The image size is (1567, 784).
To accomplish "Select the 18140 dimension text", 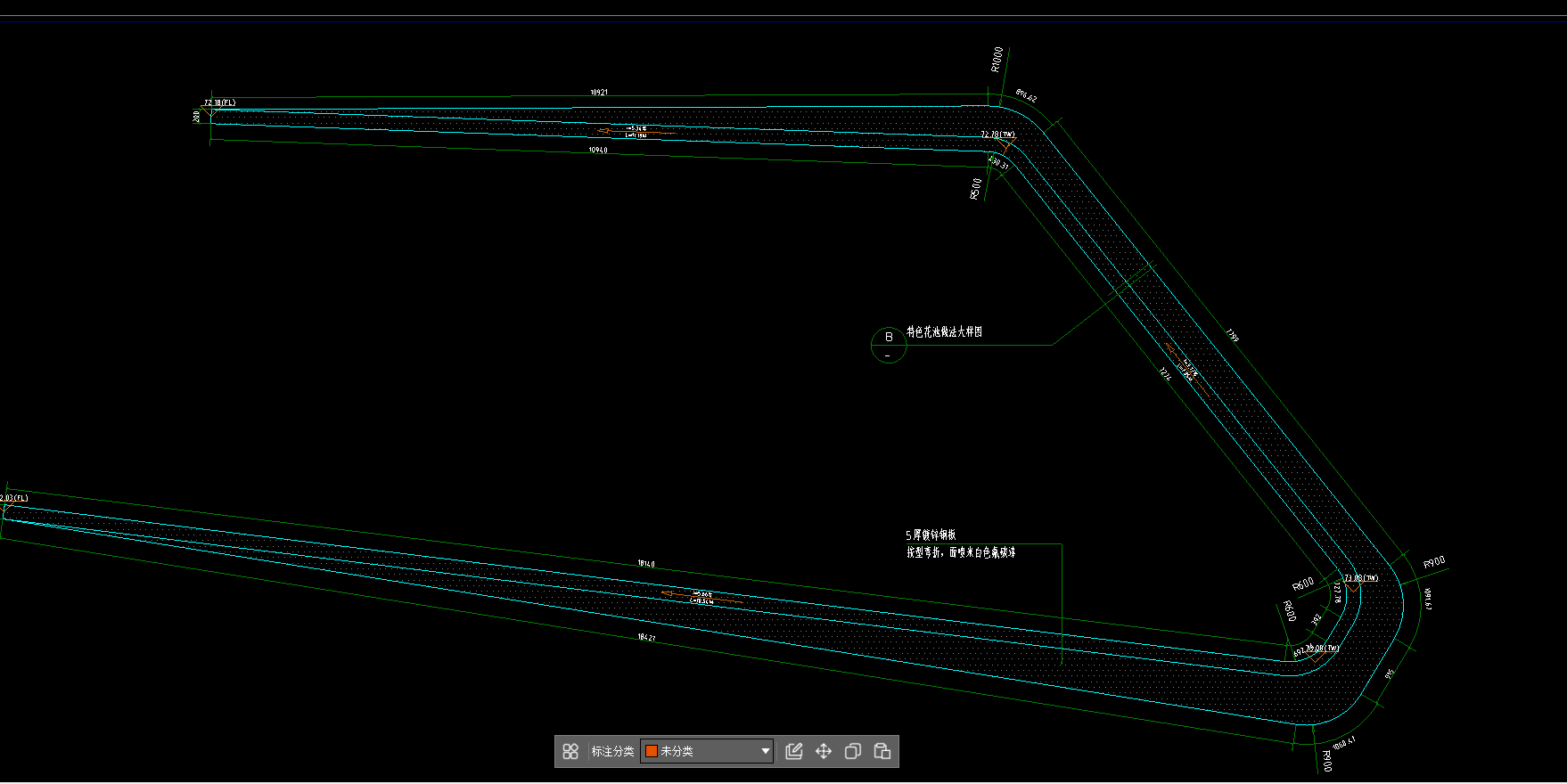I will (646, 564).
